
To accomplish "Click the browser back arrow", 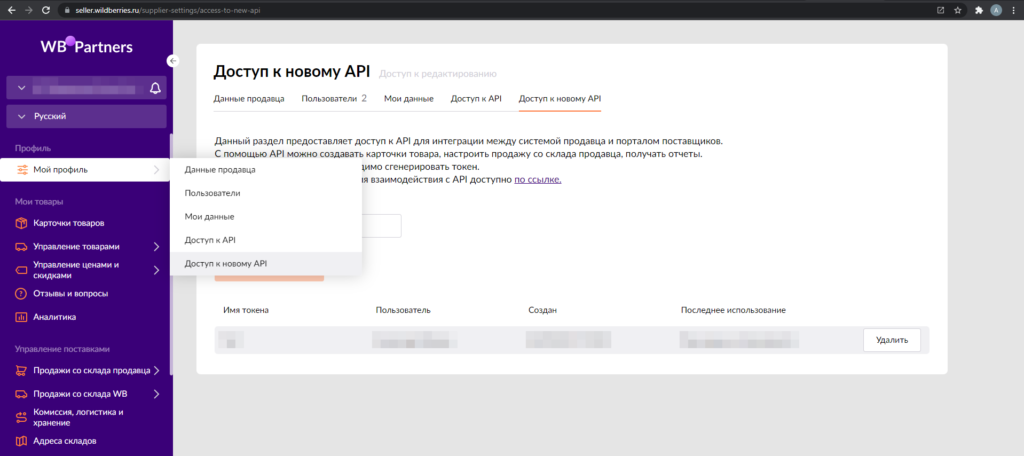I will pyautogui.click(x=12, y=10).
